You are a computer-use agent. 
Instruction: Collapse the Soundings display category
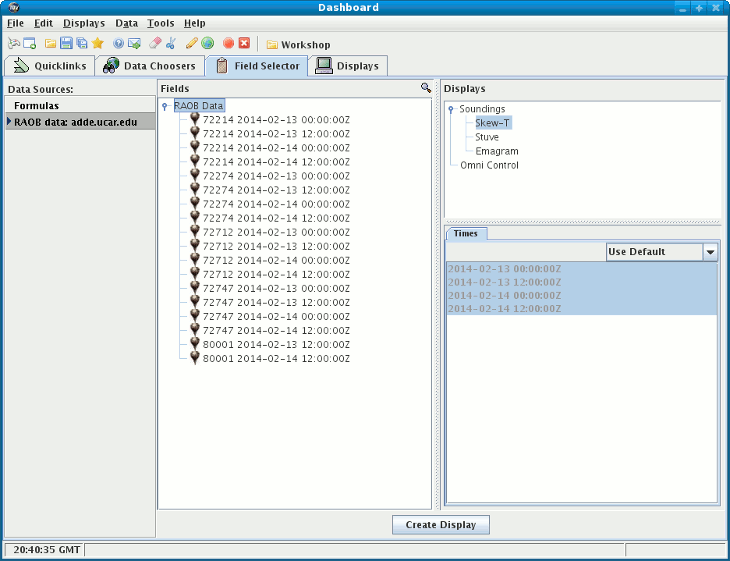[451, 109]
